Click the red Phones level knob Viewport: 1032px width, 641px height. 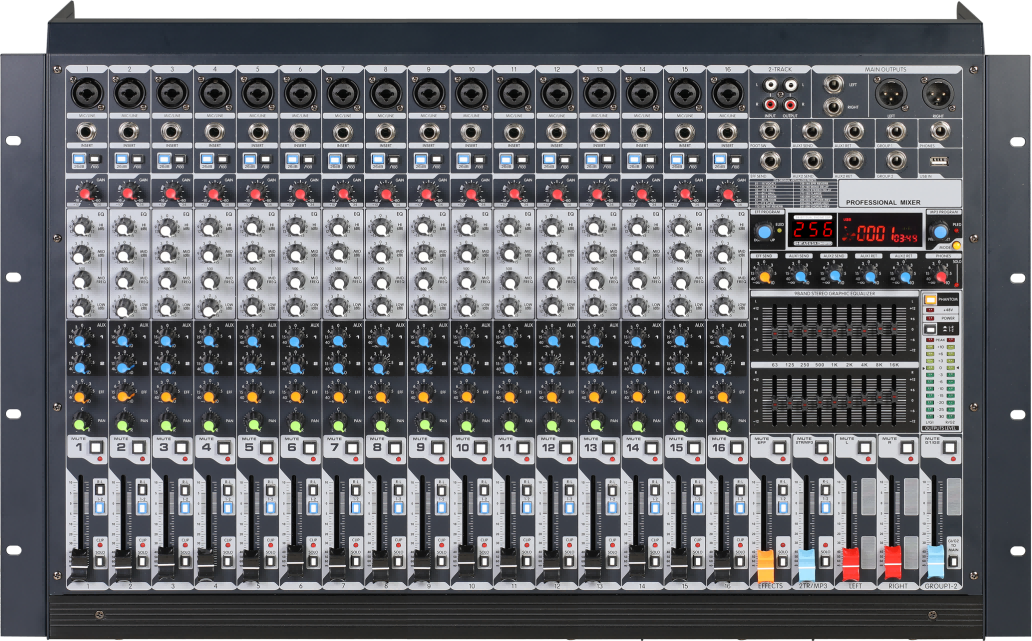(941, 276)
